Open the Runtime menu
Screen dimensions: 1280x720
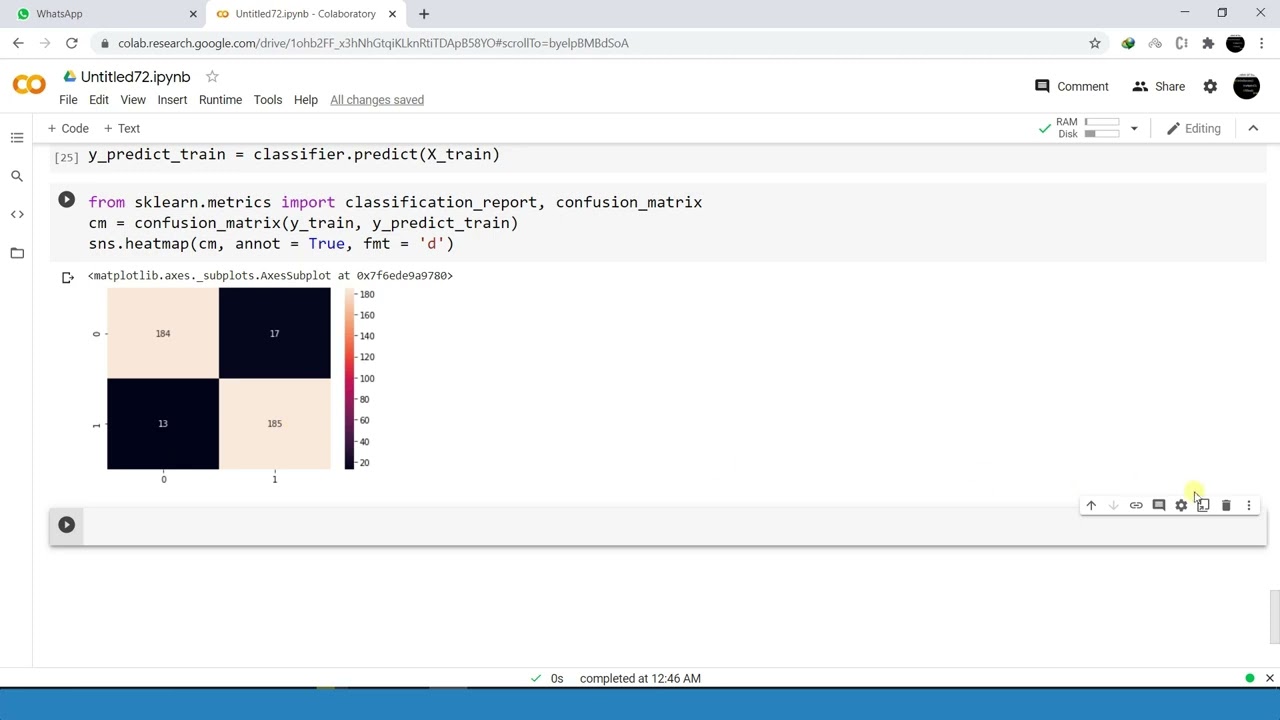(220, 100)
